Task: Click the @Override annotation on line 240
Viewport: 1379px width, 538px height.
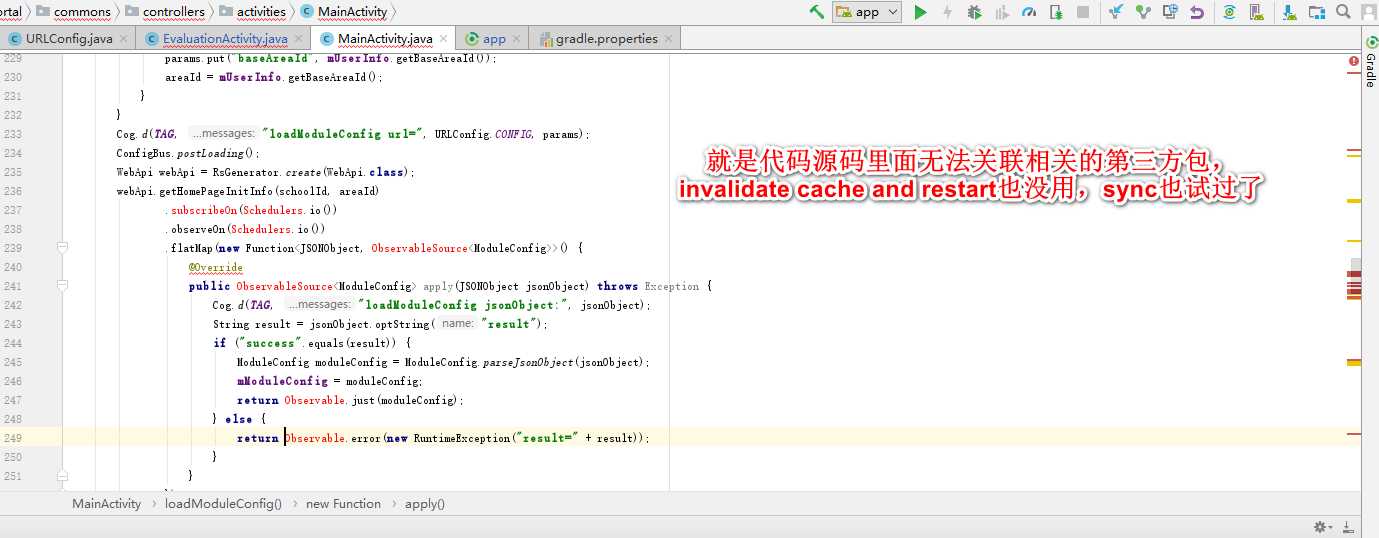Action: pyautogui.click(x=215, y=267)
